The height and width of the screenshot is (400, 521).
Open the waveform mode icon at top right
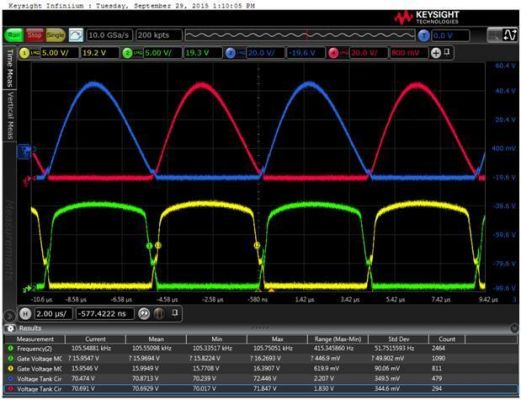[x=510, y=35]
